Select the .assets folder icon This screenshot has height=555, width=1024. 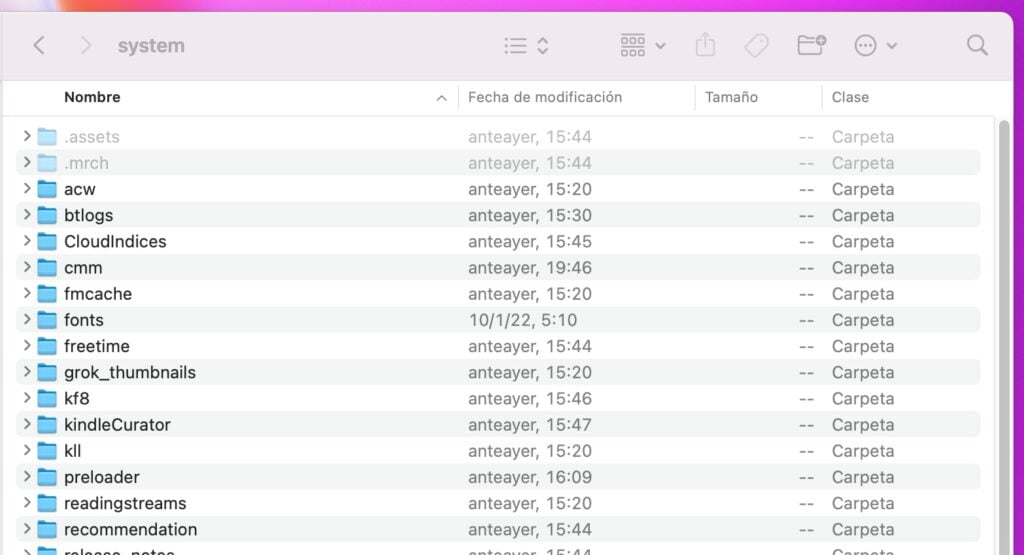(x=47, y=136)
